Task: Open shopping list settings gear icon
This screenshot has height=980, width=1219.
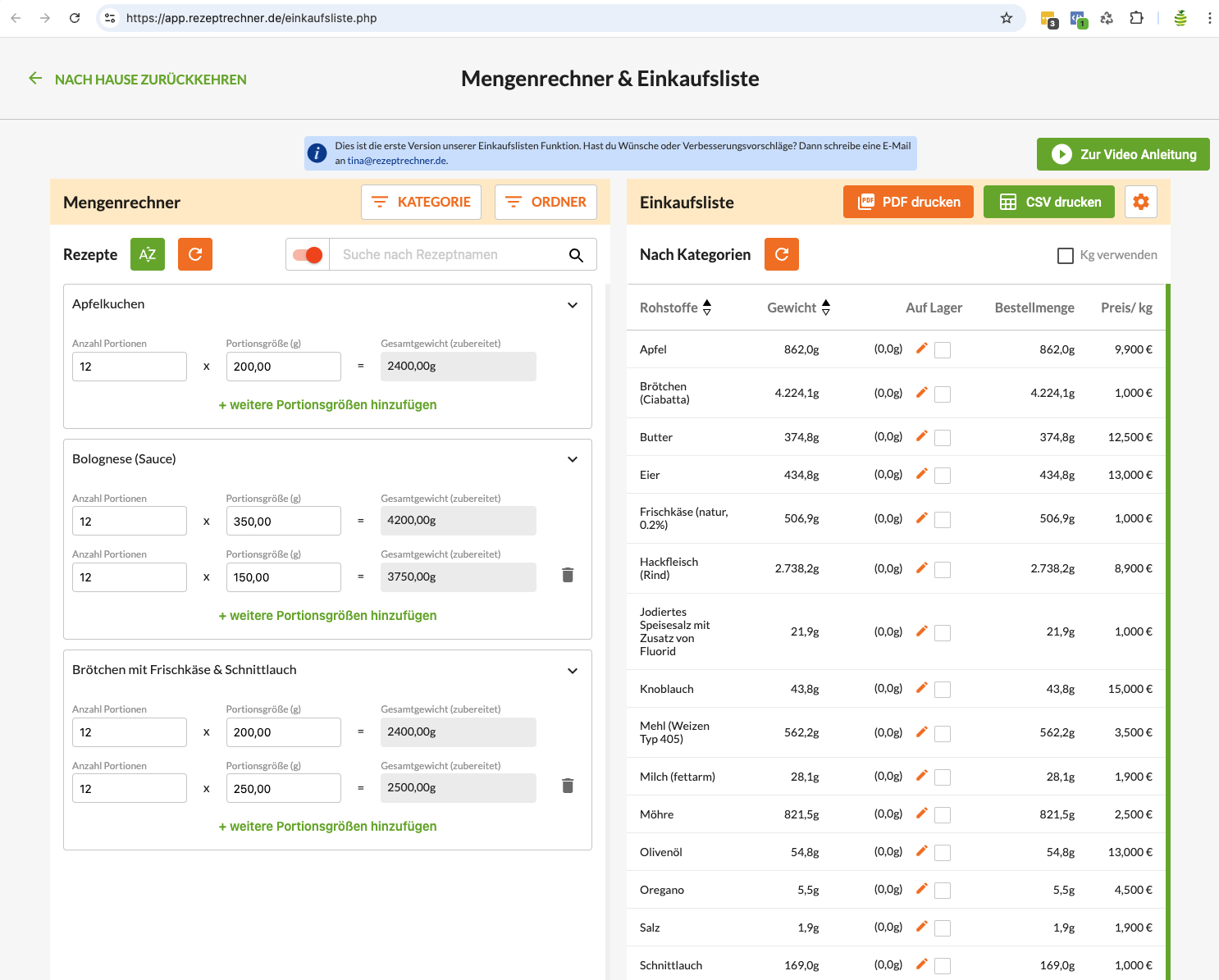Action: click(x=1141, y=202)
